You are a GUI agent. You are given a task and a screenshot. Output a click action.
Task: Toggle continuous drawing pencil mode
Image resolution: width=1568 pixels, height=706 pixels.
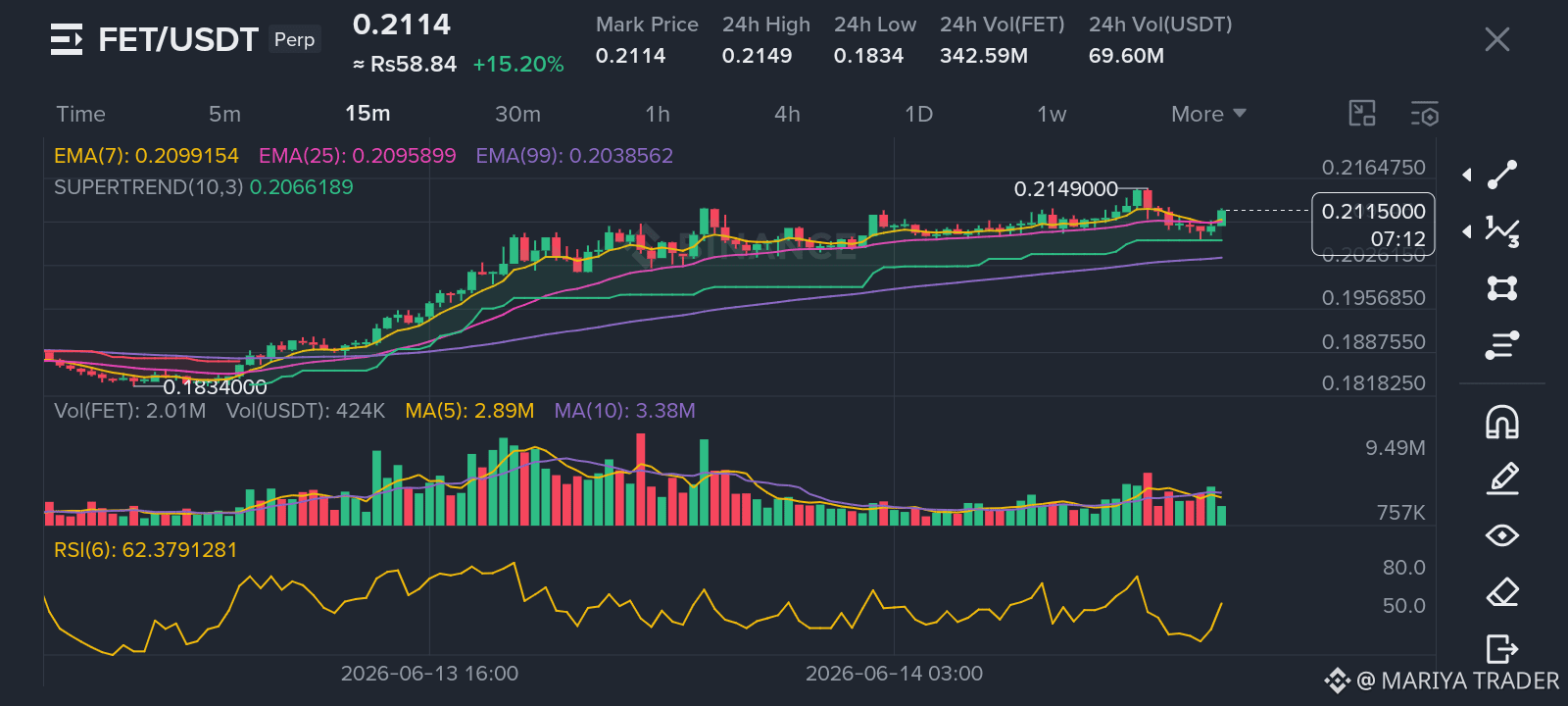pyautogui.click(x=1502, y=479)
